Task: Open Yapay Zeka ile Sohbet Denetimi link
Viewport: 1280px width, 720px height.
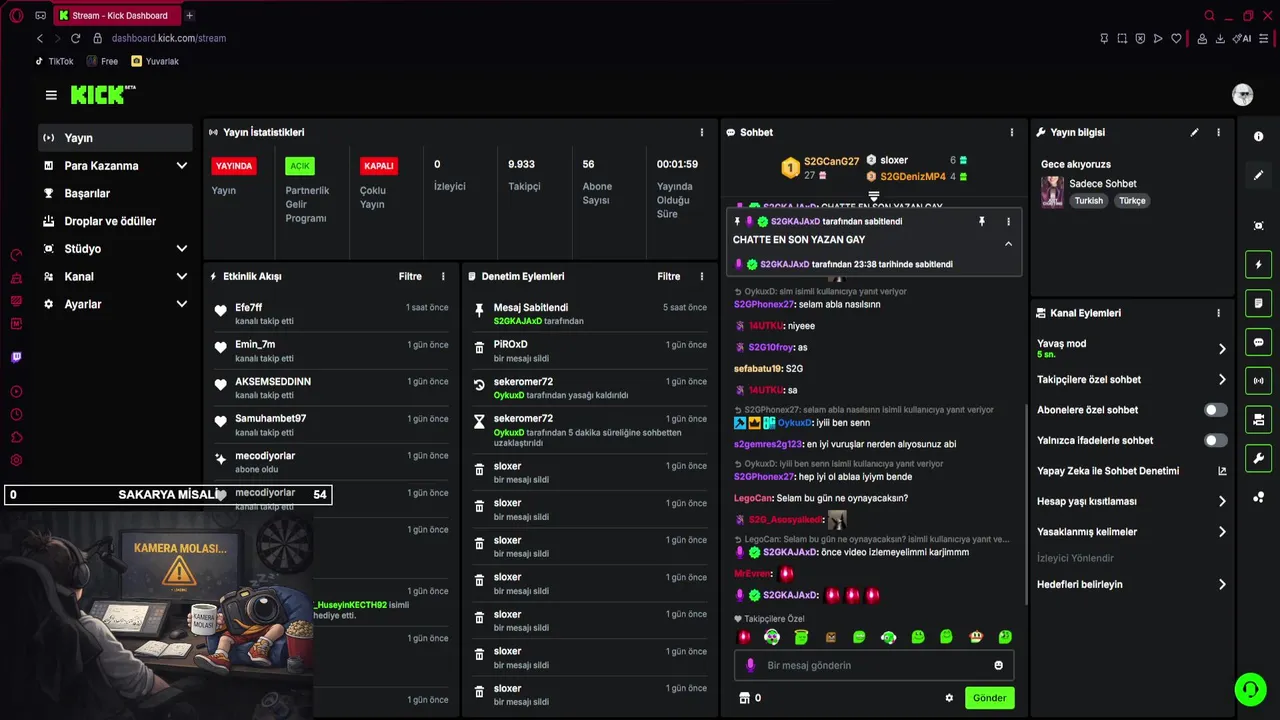Action: click(1133, 471)
